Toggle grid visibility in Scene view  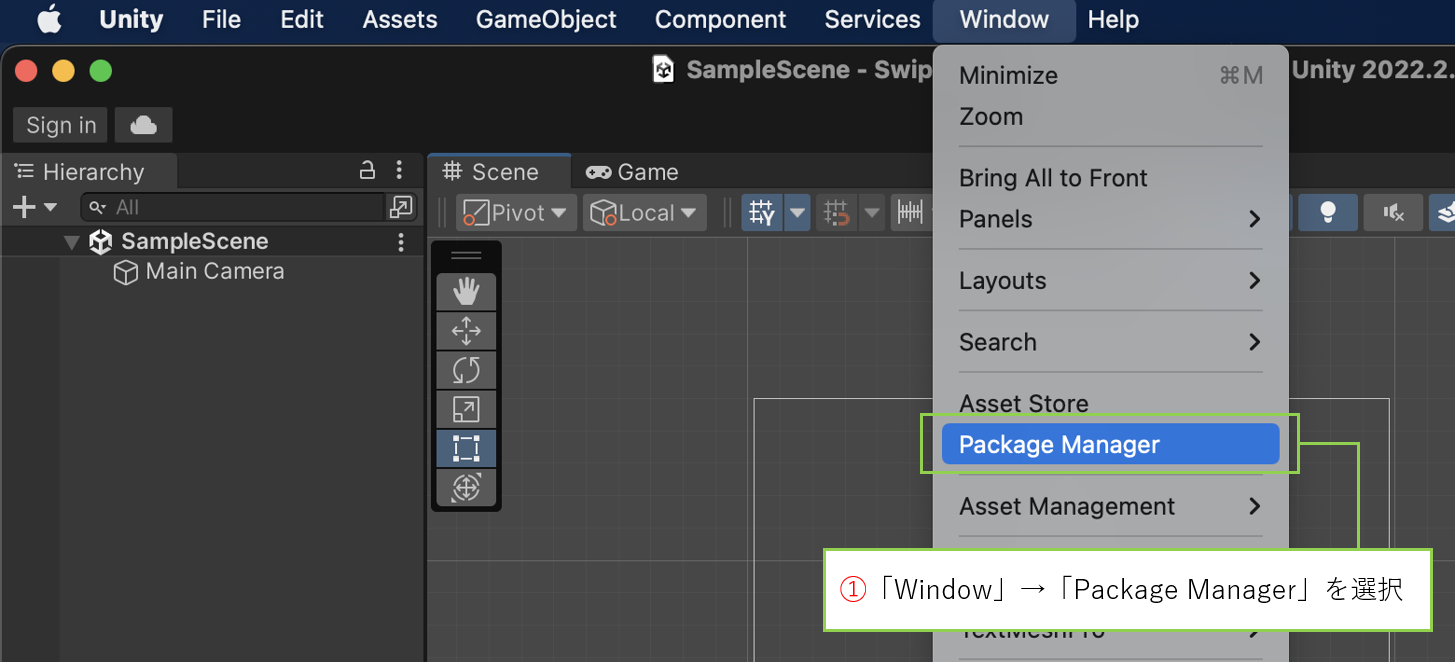tap(762, 213)
